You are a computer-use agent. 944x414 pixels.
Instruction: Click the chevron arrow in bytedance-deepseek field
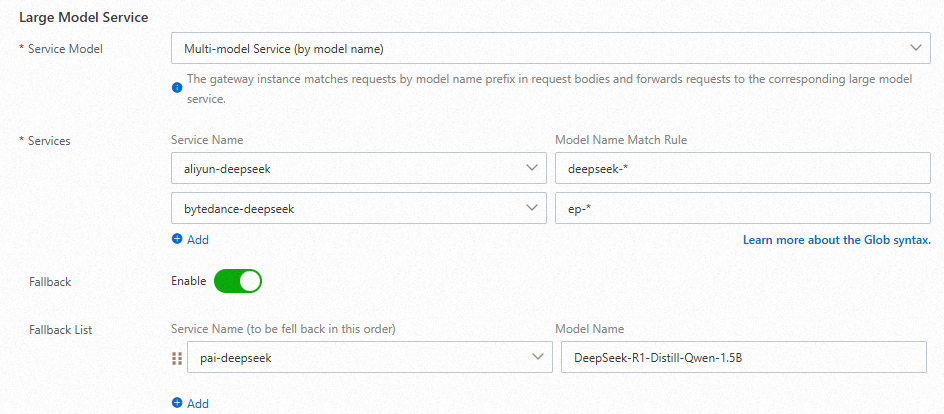click(533, 207)
